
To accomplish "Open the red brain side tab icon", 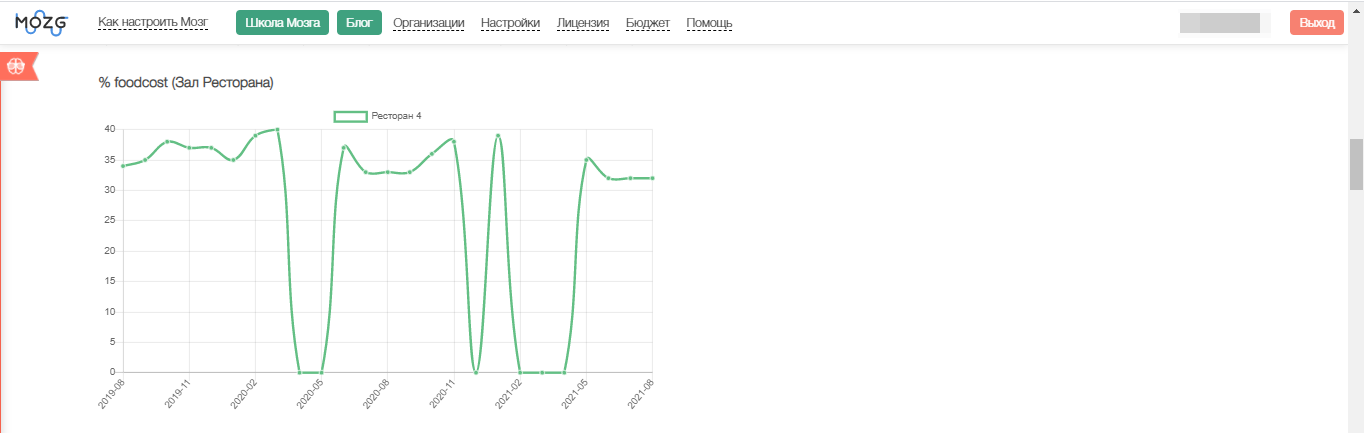I will pos(17,67).
